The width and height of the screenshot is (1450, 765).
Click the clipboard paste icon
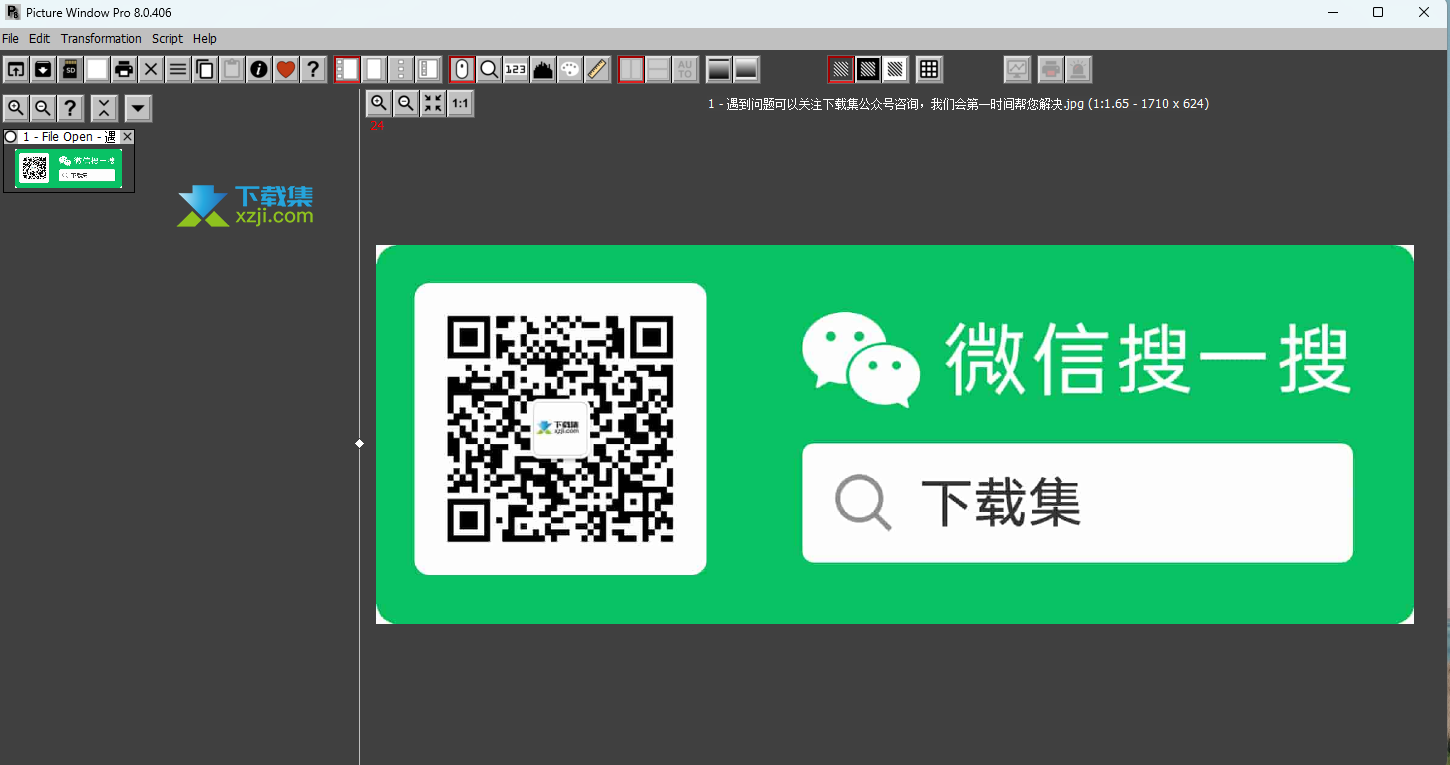point(232,69)
